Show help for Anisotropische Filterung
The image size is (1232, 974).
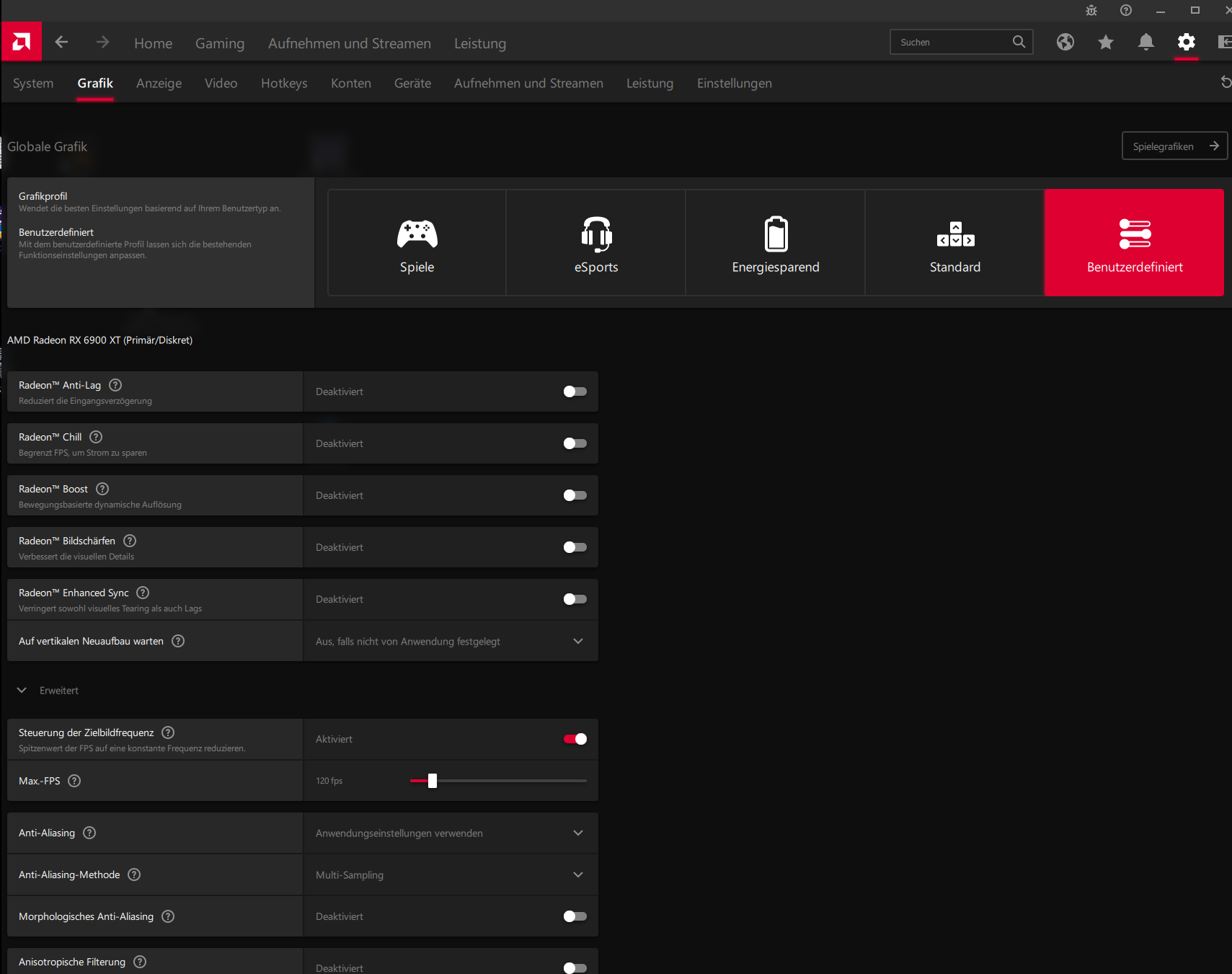(x=140, y=962)
